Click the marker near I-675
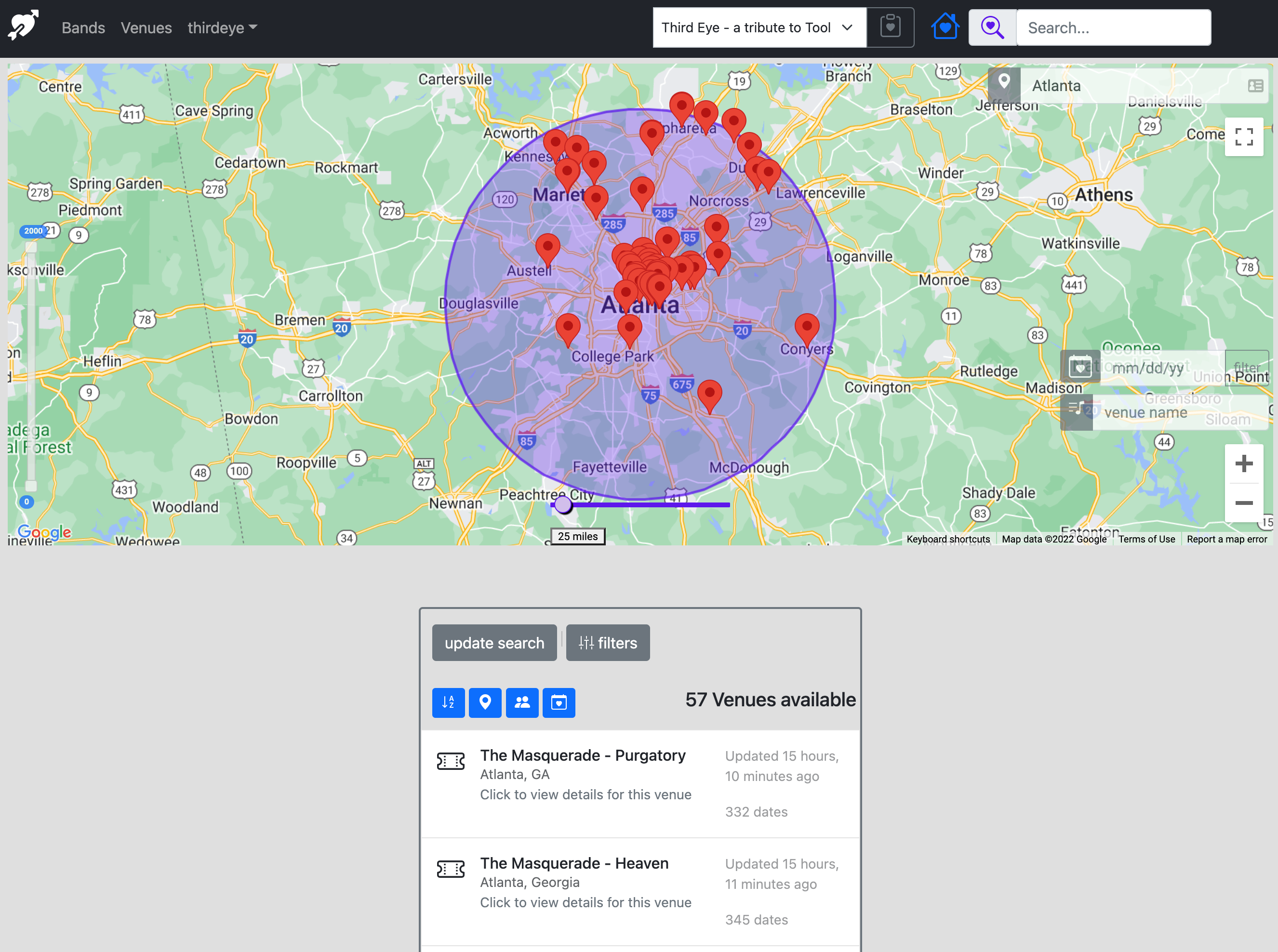The height and width of the screenshot is (952, 1278). [x=709, y=396]
